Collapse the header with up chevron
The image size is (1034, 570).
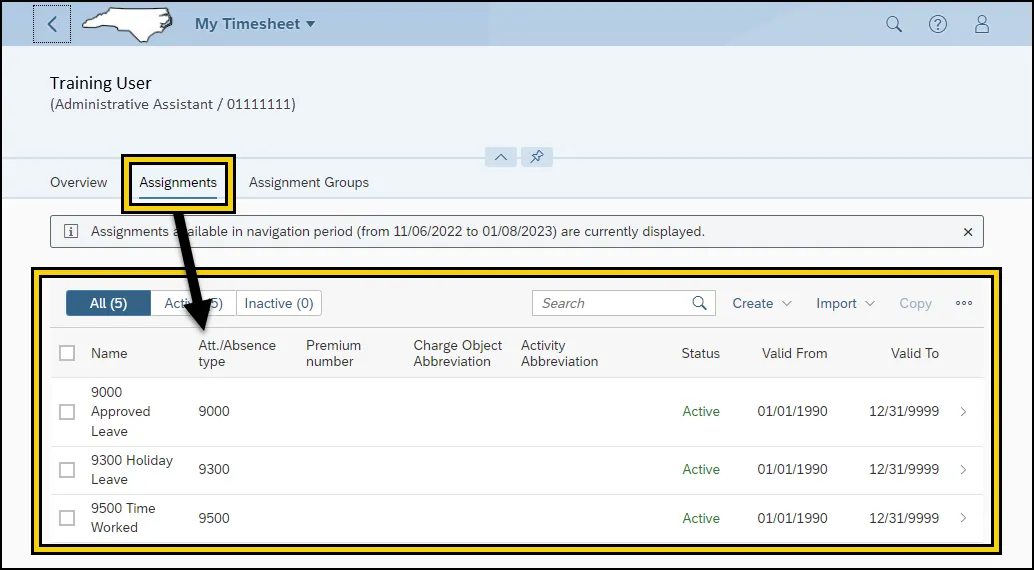pyautogui.click(x=501, y=157)
